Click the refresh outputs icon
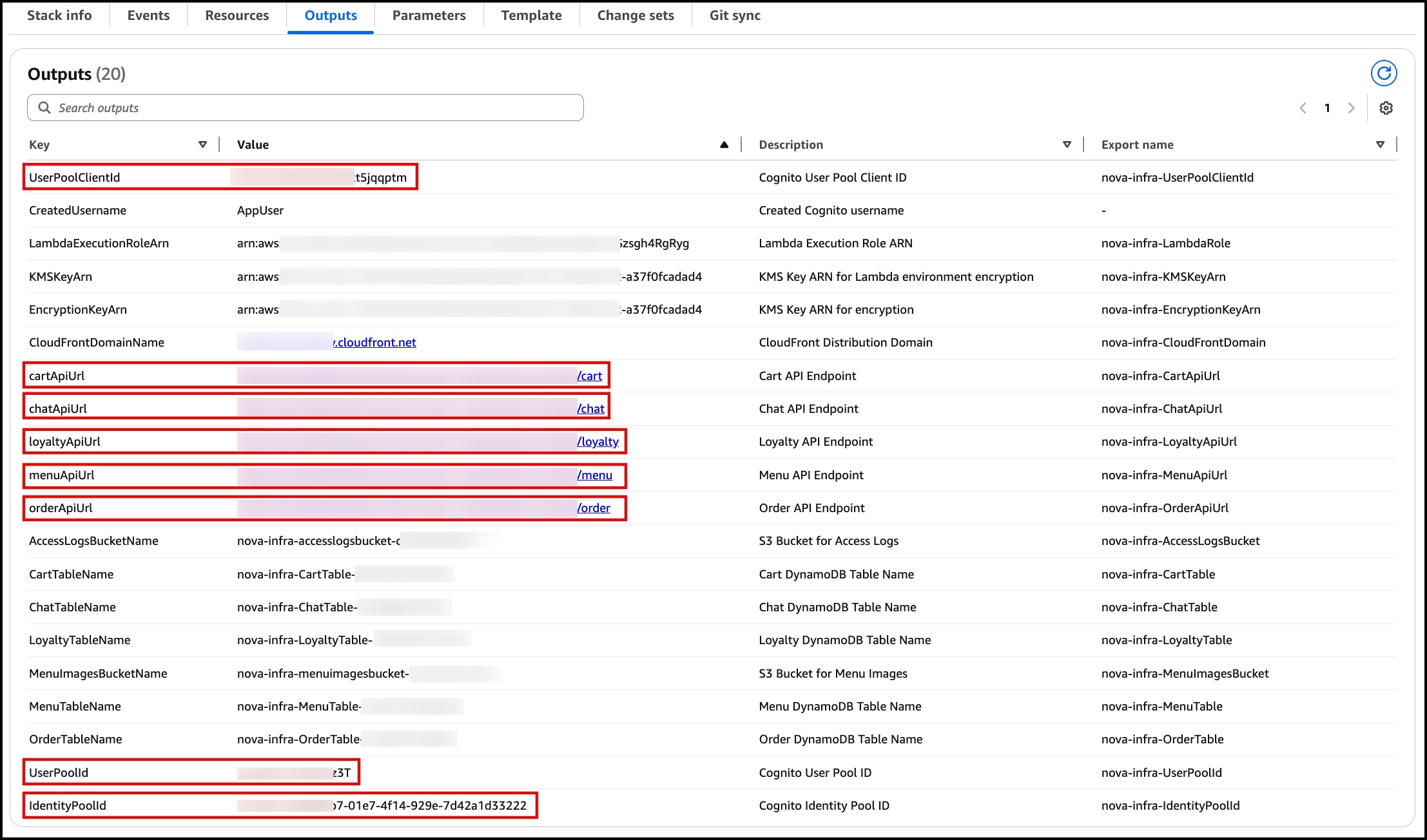 click(x=1383, y=73)
